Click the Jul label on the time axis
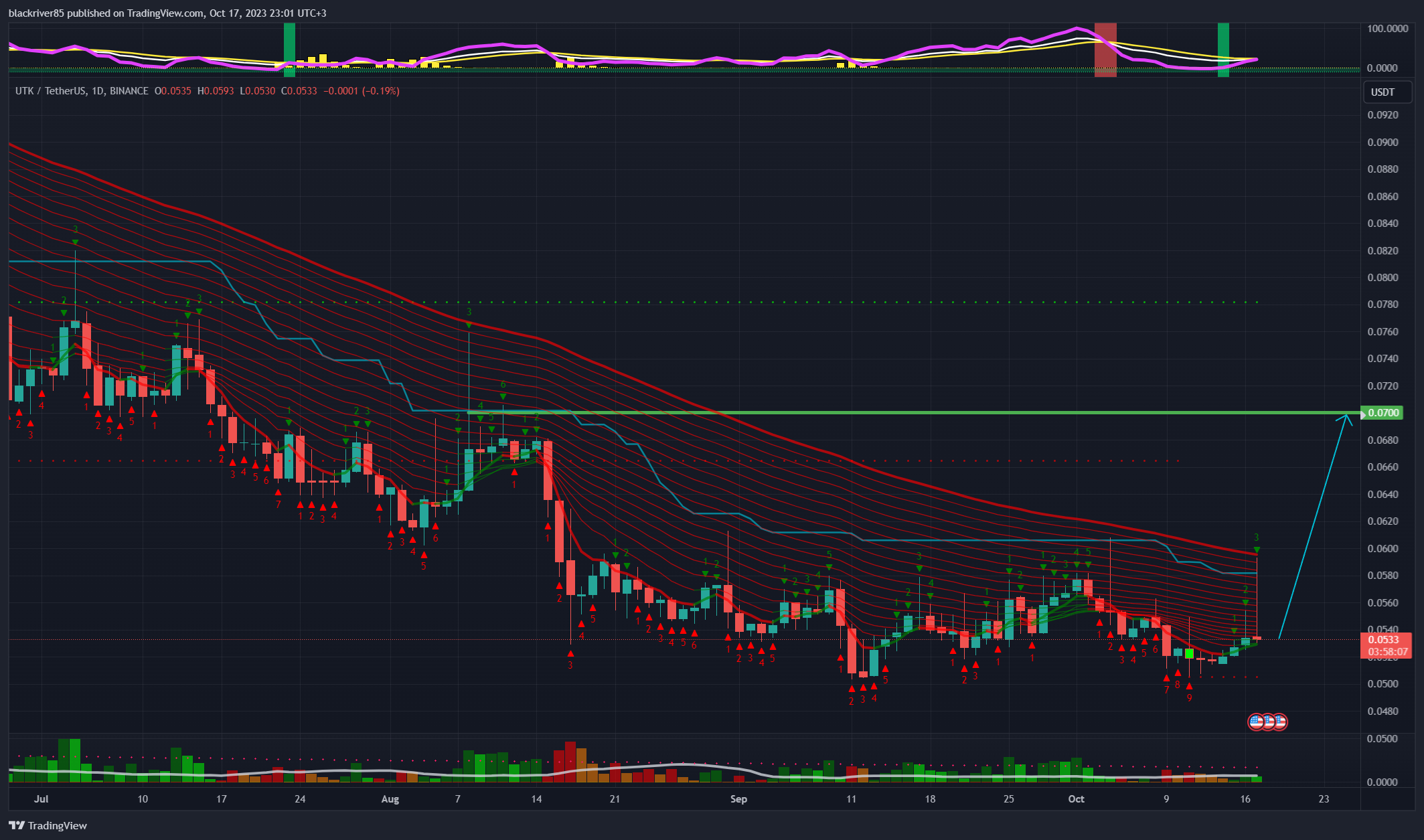Screen dimensions: 1424x840 (x=42, y=799)
